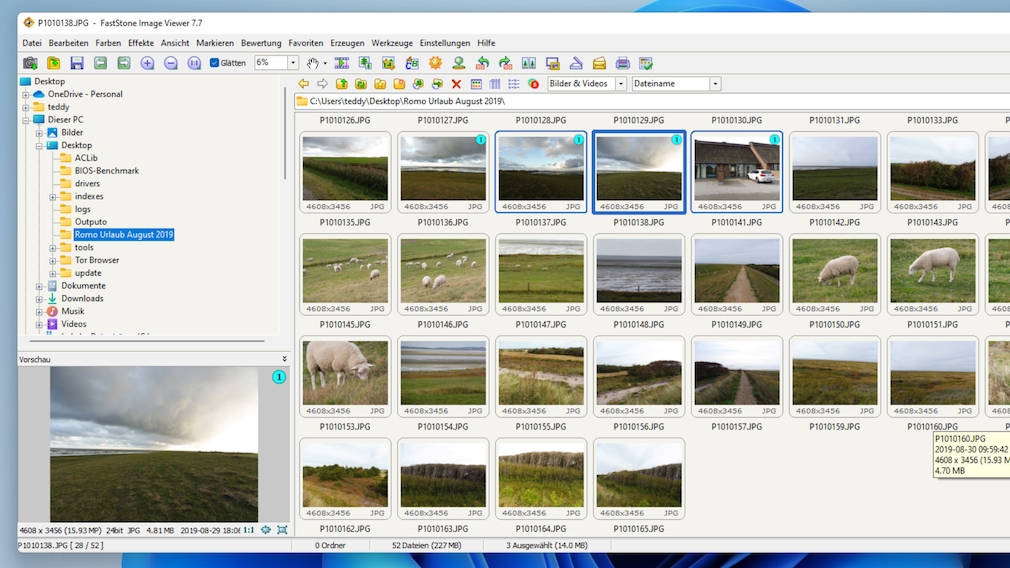This screenshot has height=568, width=1010.
Task: Open the Werkzeuge menu
Action: [x=392, y=43]
